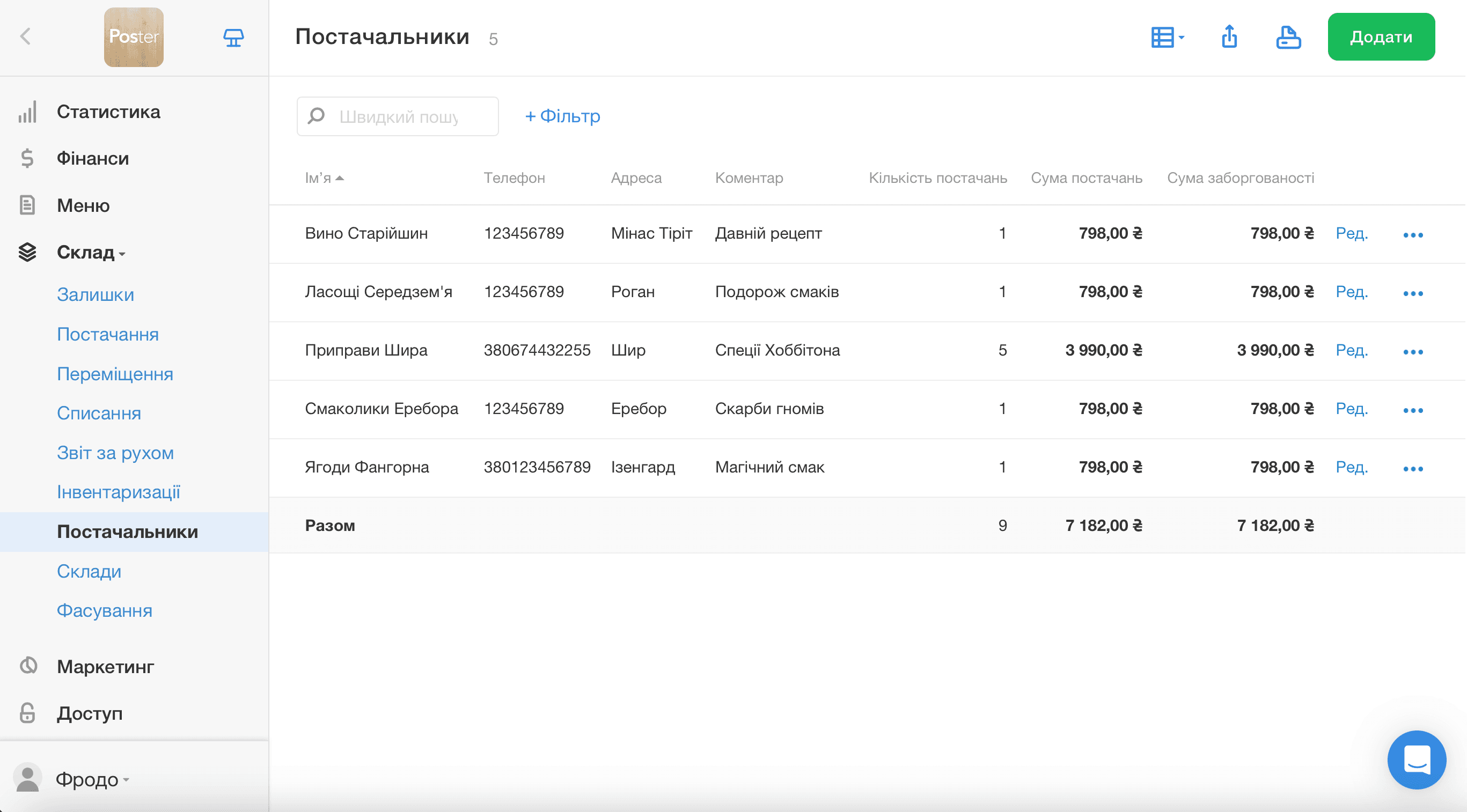
Task: Open more options for Вино Старійшин
Action: (1413, 235)
